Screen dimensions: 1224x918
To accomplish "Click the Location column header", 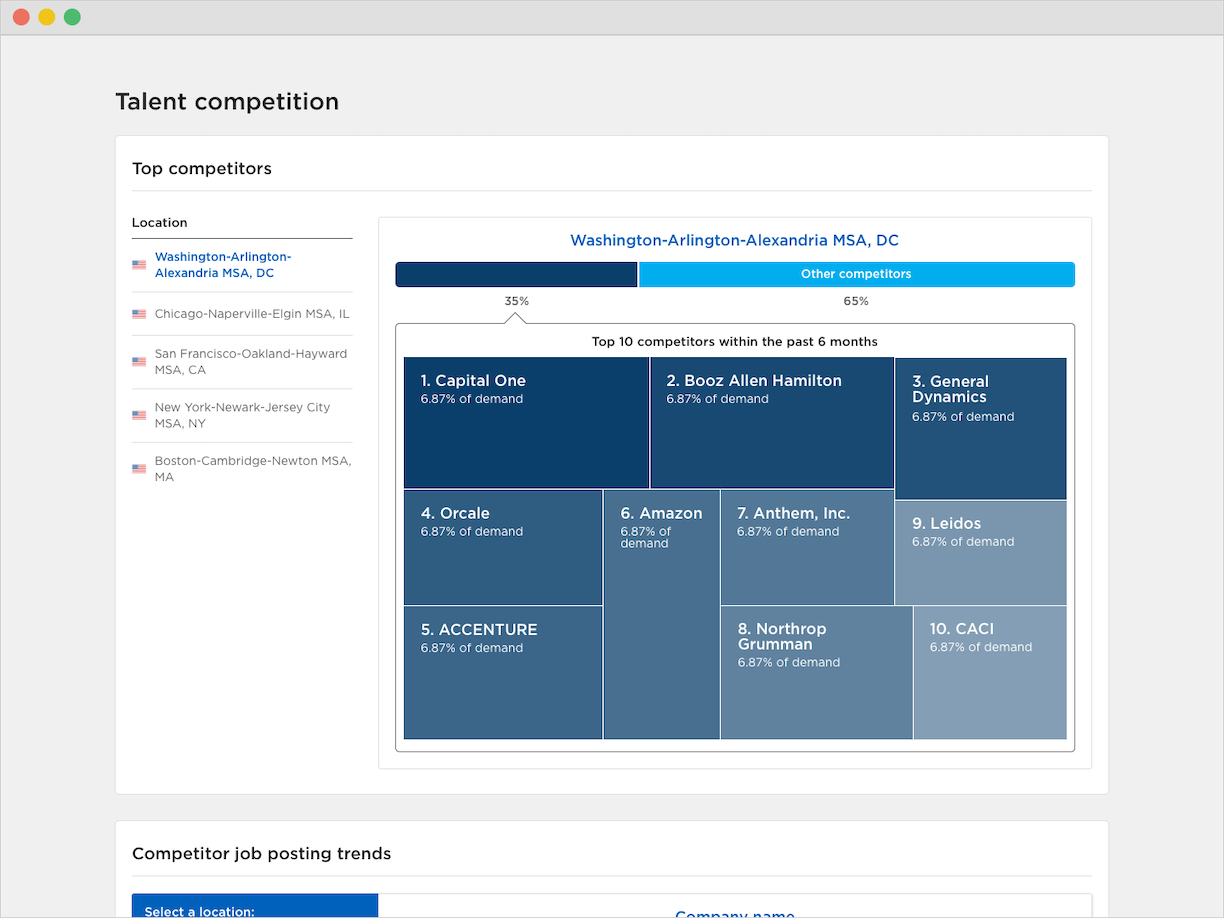I will 160,223.
